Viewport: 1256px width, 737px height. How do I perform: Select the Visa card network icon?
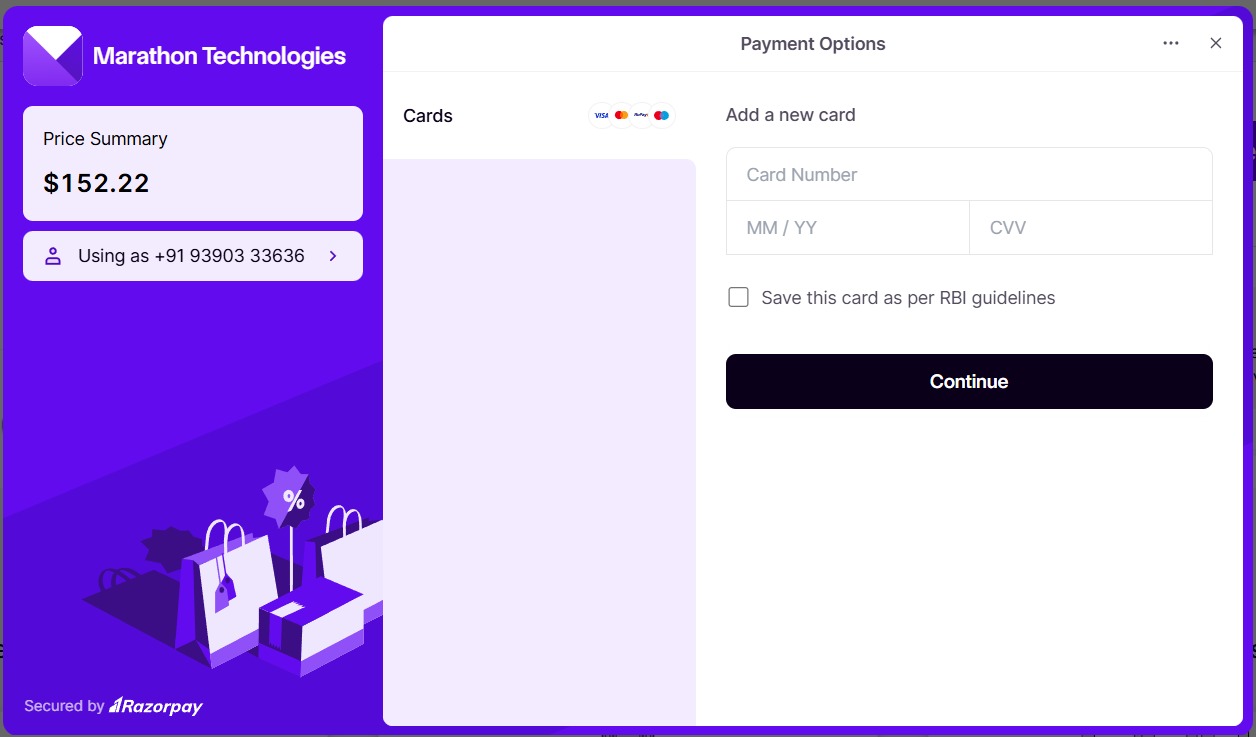tap(601, 115)
